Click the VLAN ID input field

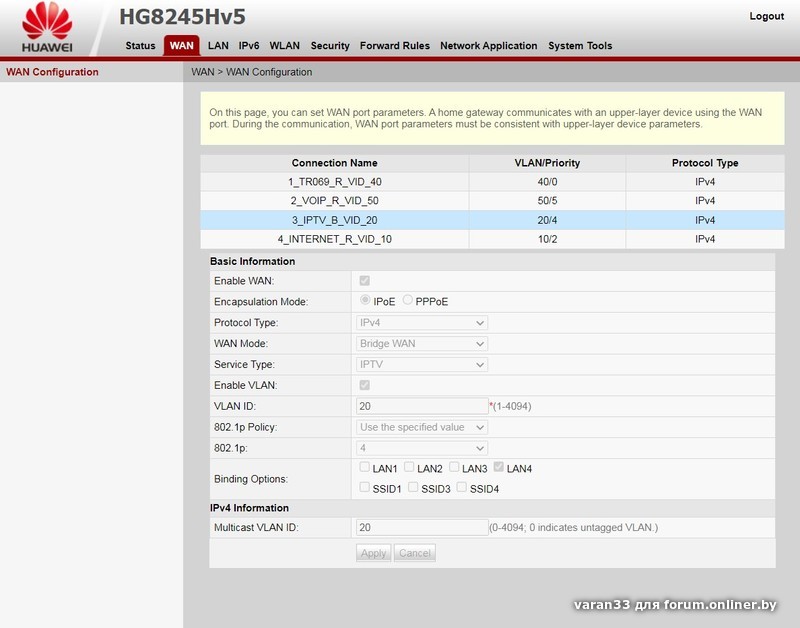coord(422,406)
